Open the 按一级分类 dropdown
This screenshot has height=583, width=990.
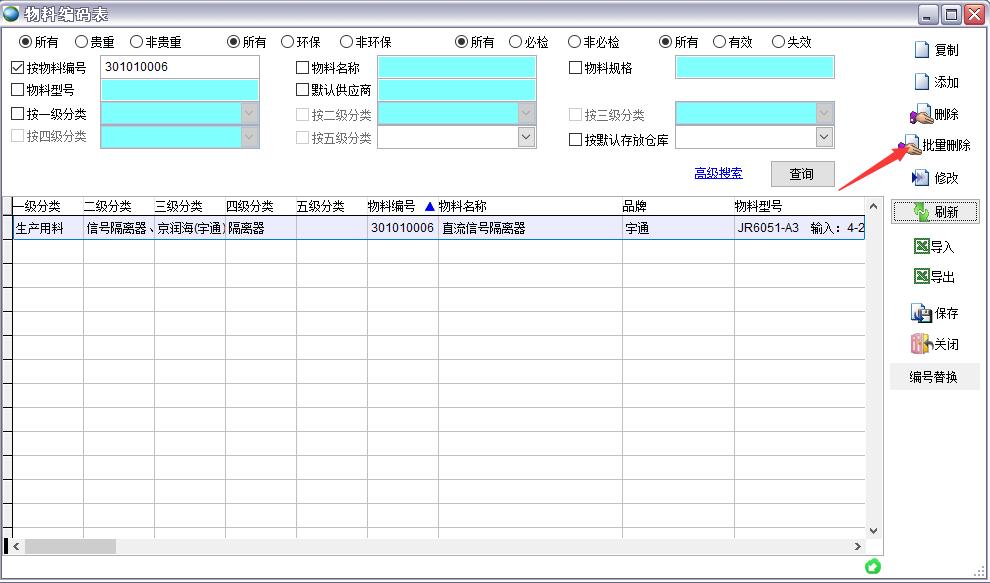249,114
